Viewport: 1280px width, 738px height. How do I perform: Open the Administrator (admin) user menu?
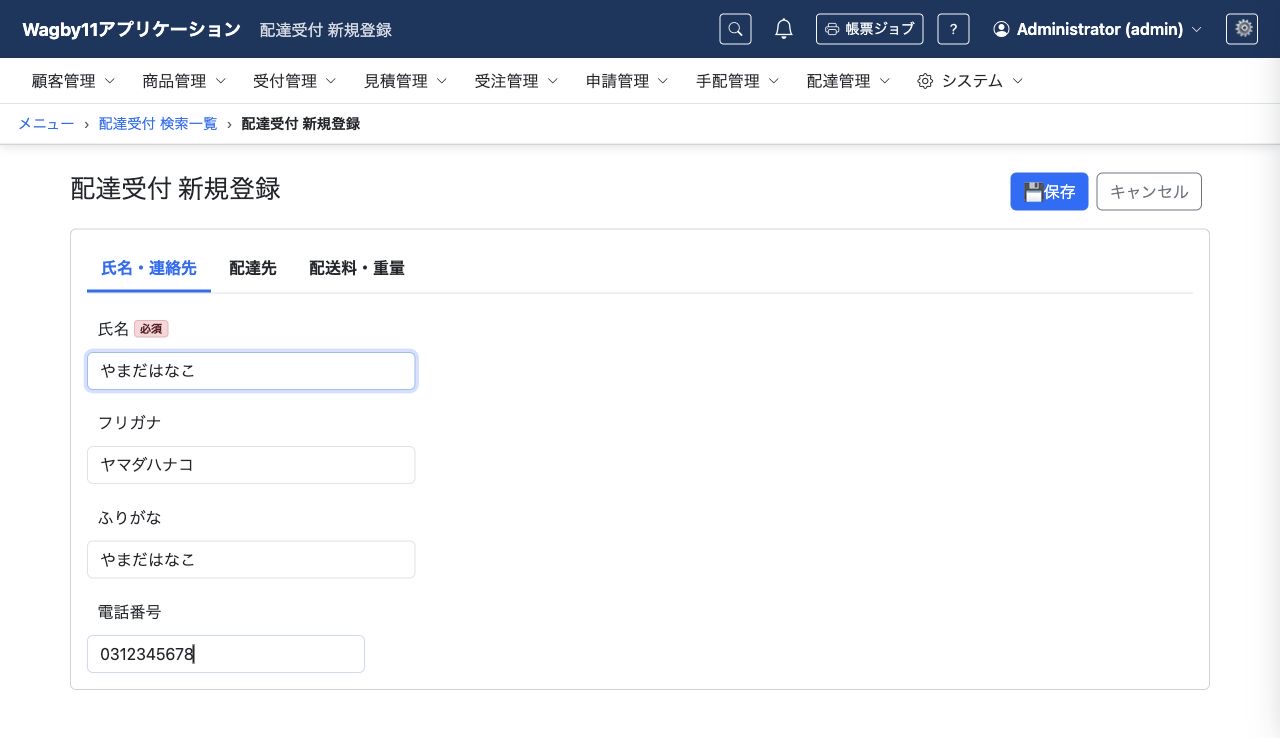pos(1098,29)
